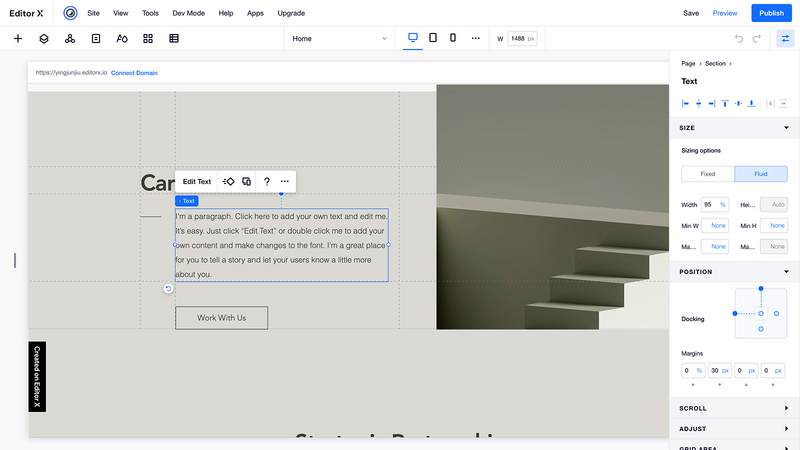Click the canvas width 1488 field
Viewport: 800px width, 450px height.
point(522,38)
